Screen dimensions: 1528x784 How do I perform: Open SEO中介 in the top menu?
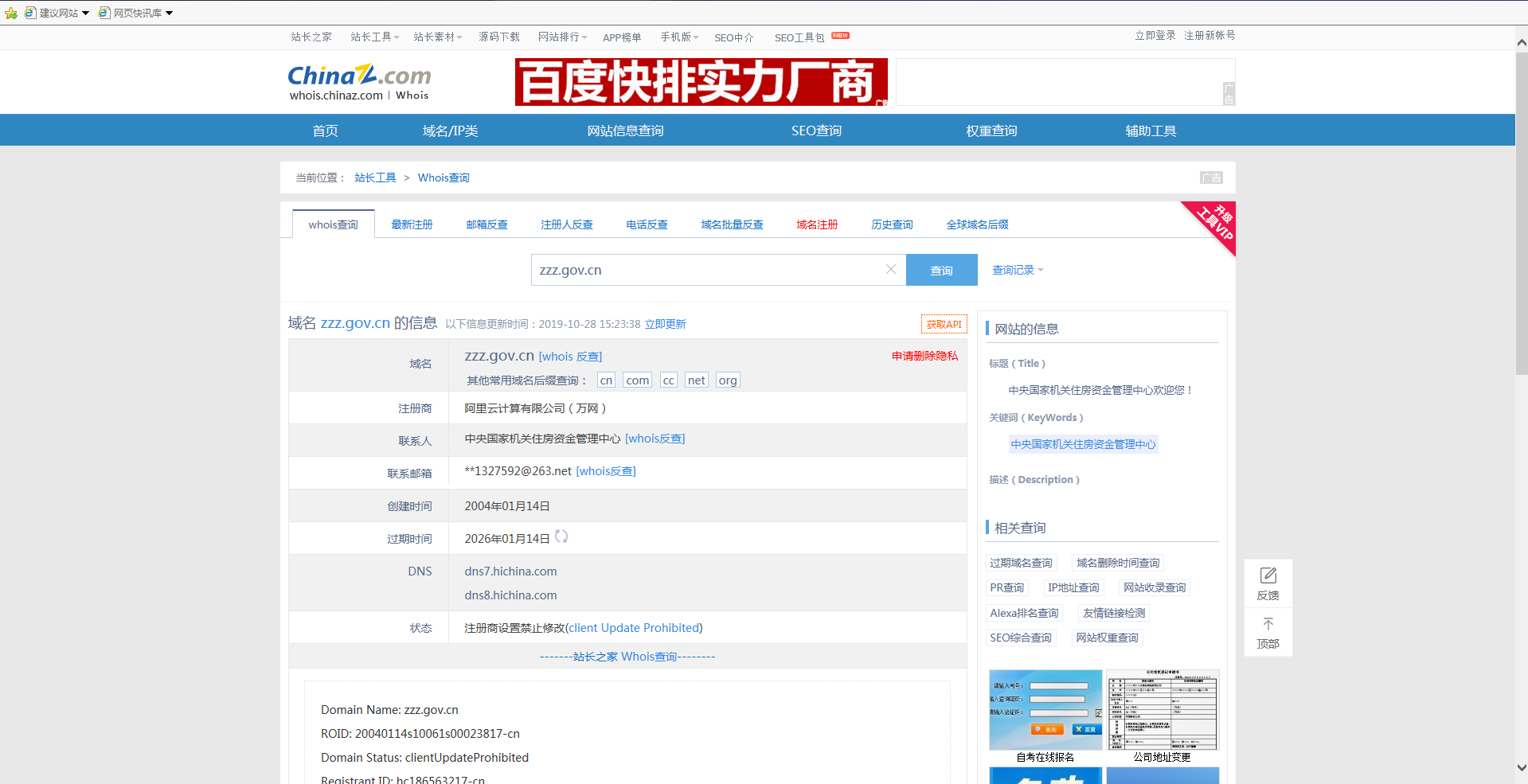tap(734, 37)
